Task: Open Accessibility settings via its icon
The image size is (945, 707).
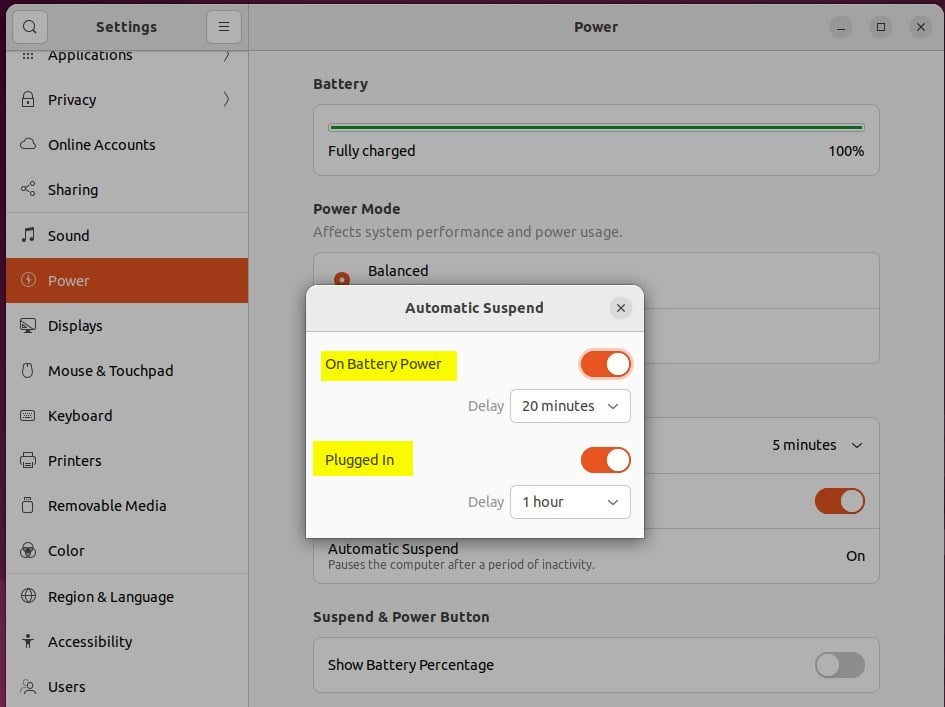Action: pyautogui.click(x=29, y=641)
